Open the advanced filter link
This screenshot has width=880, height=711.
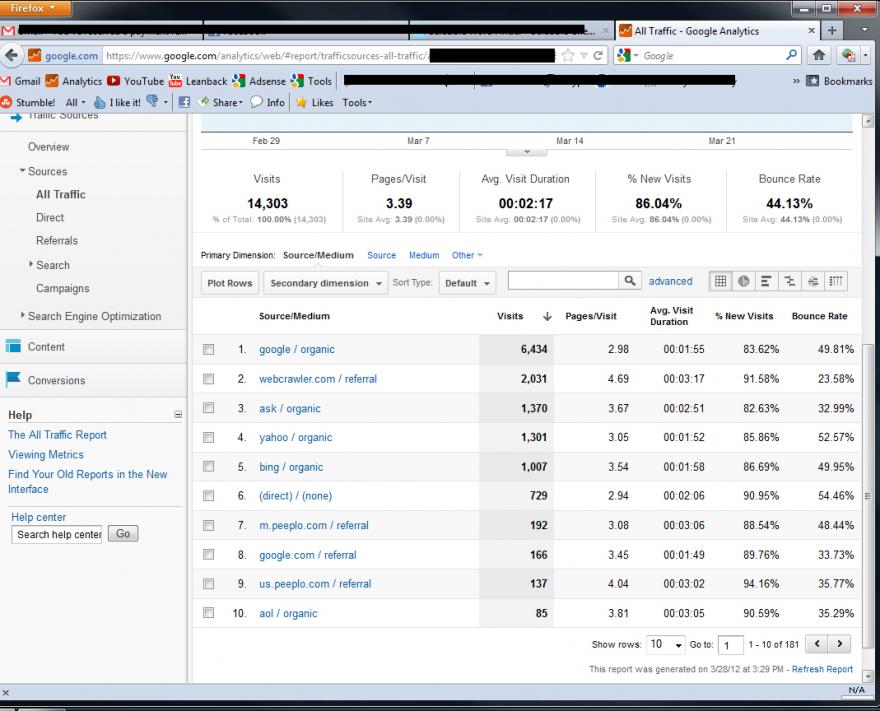pos(671,281)
